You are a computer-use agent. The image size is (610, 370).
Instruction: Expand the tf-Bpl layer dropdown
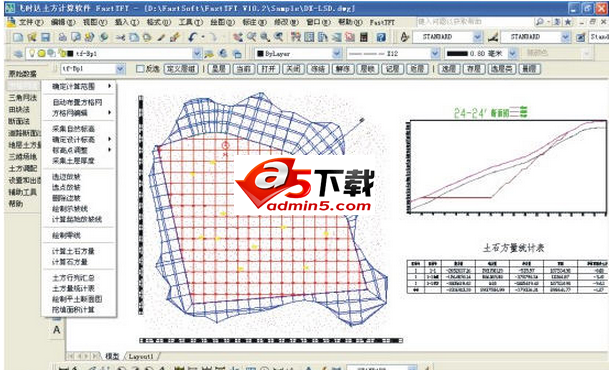pos(197,53)
